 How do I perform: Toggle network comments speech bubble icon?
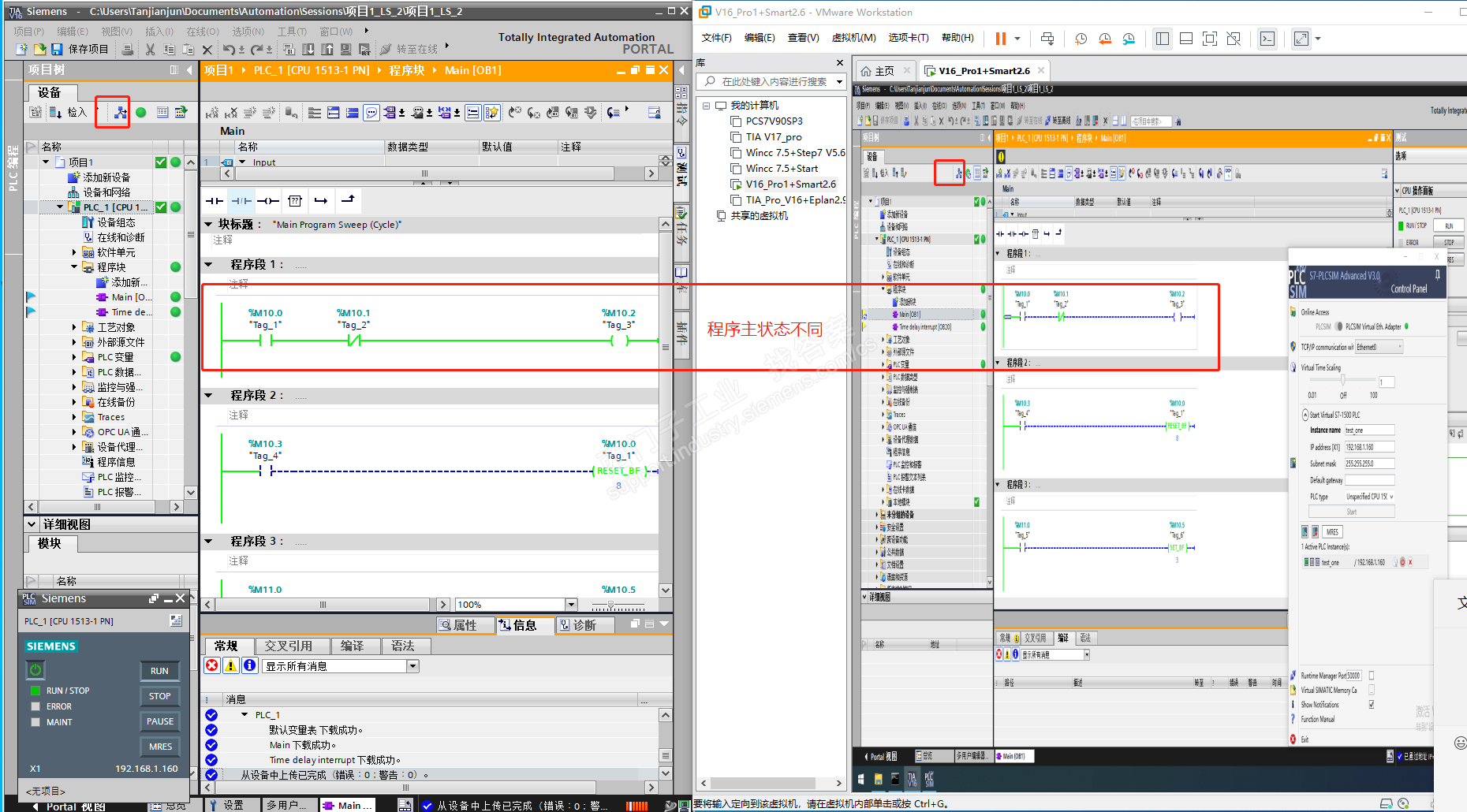371,113
